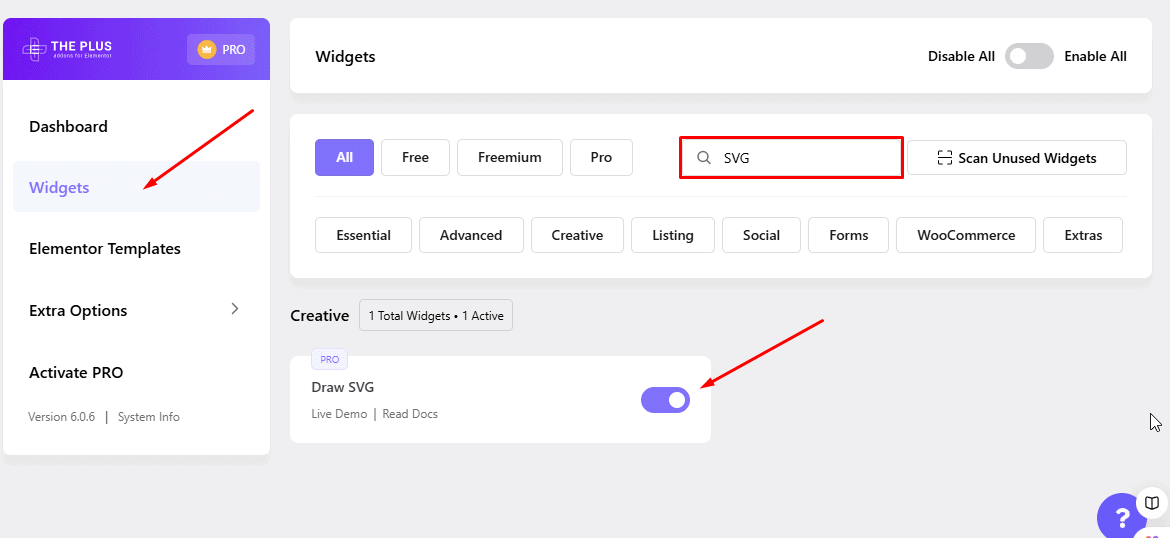Image resolution: width=1170 pixels, height=538 pixels.
Task: Click the PRO crown badge
Action: 221,50
